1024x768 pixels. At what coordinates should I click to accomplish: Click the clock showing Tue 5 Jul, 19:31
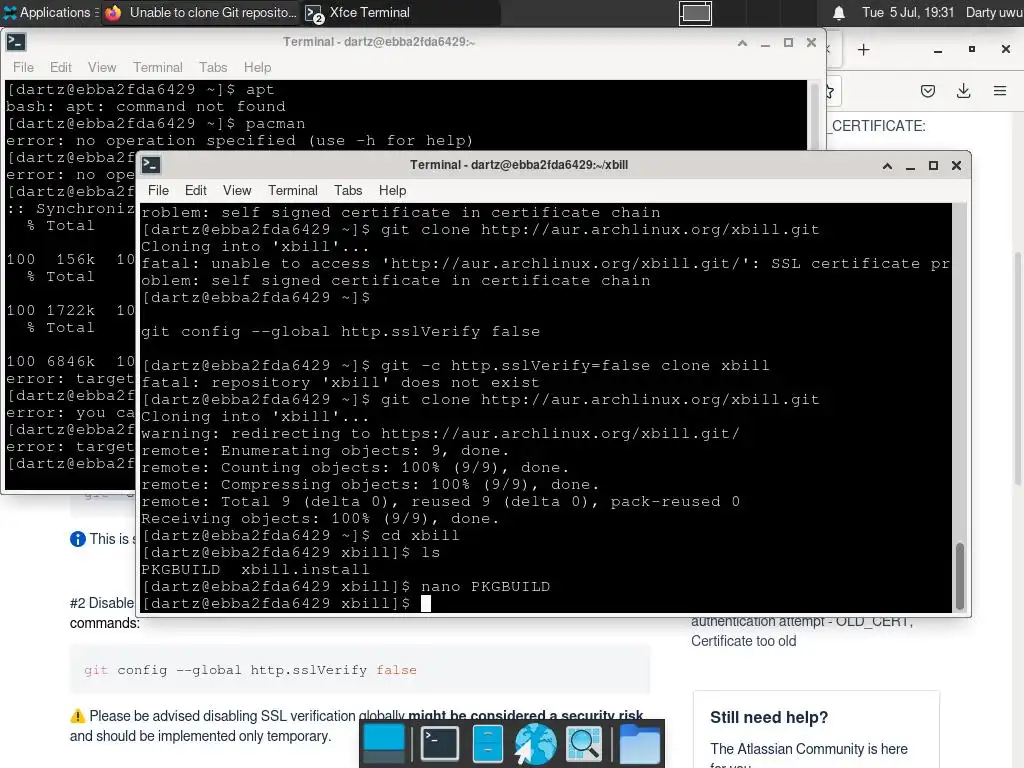click(x=908, y=12)
